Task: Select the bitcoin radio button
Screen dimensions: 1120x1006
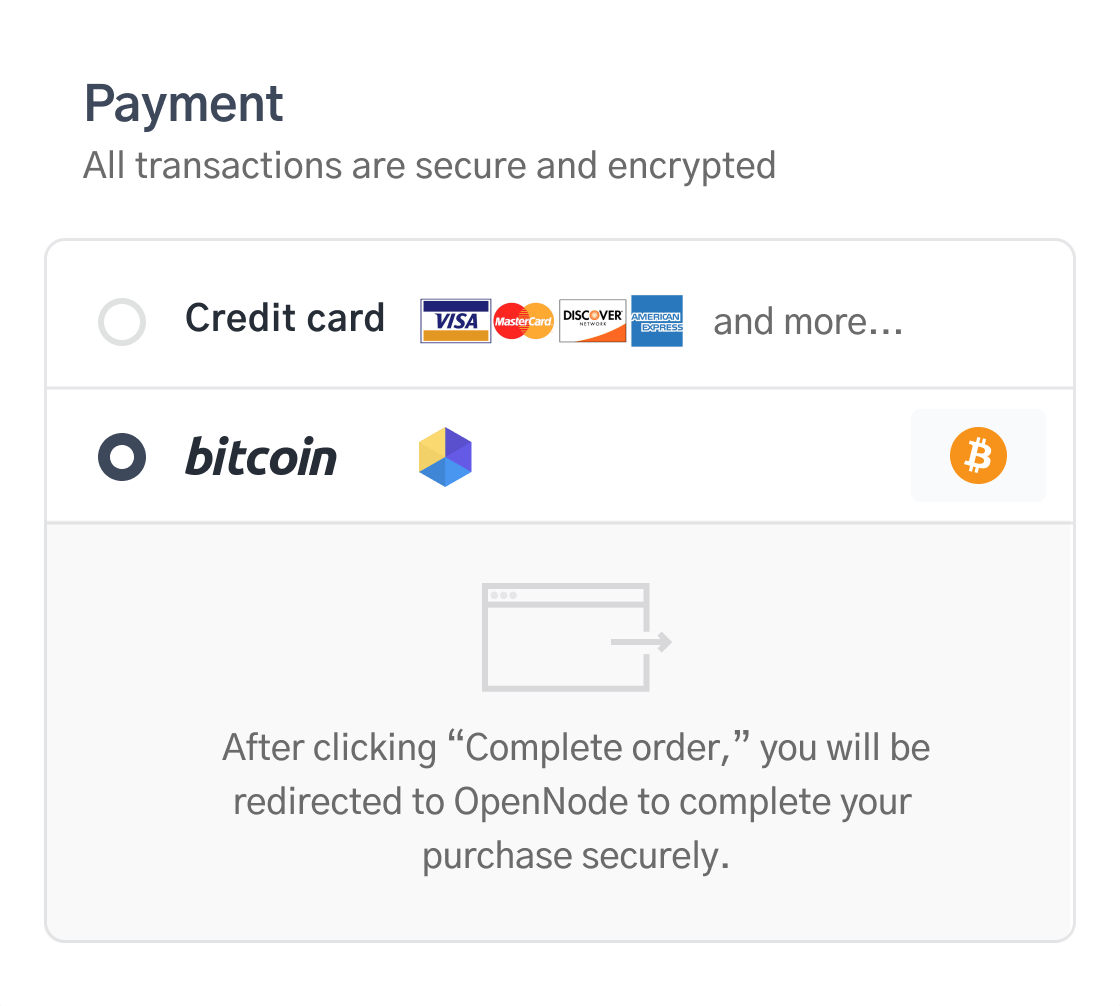Action: (x=122, y=457)
